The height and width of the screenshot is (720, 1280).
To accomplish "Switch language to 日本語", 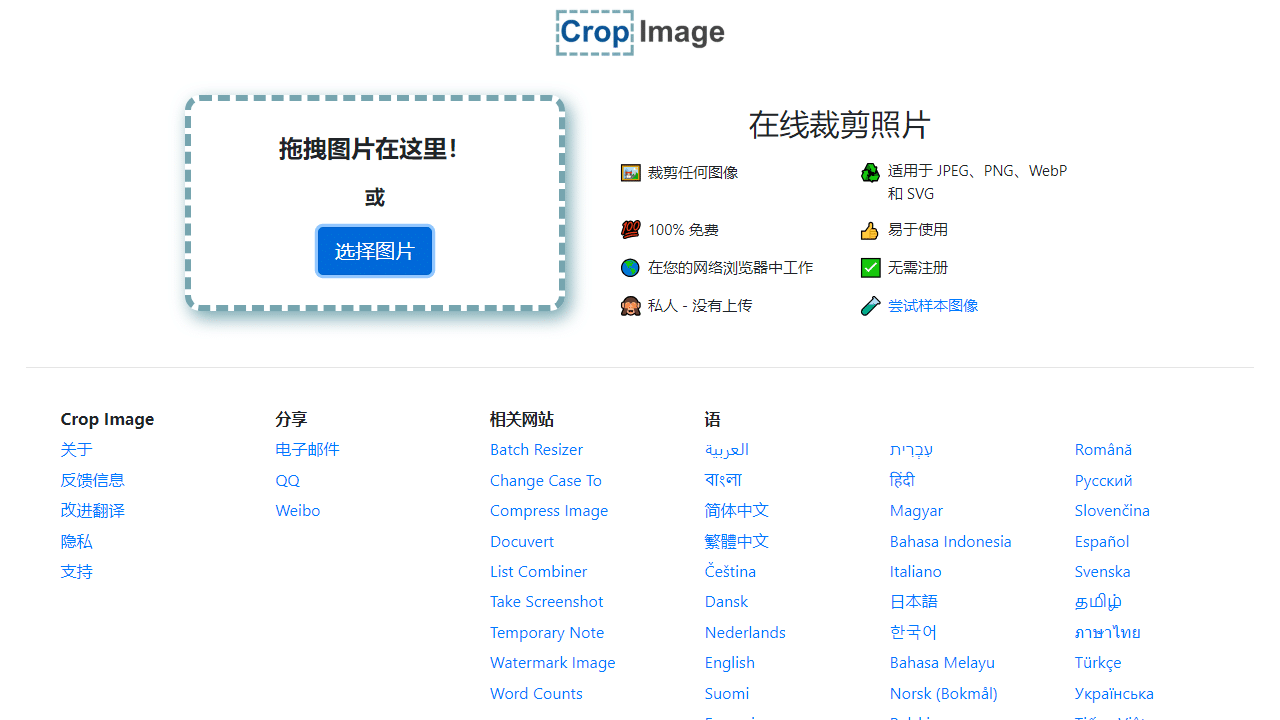I will (x=913, y=602).
